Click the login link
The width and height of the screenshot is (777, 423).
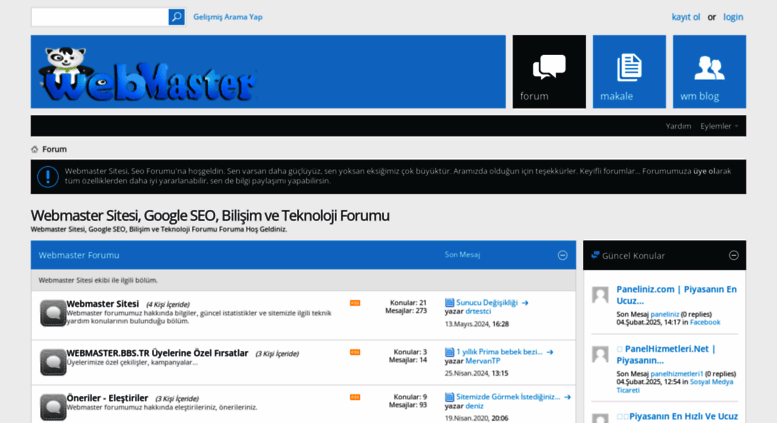(733, 17)
